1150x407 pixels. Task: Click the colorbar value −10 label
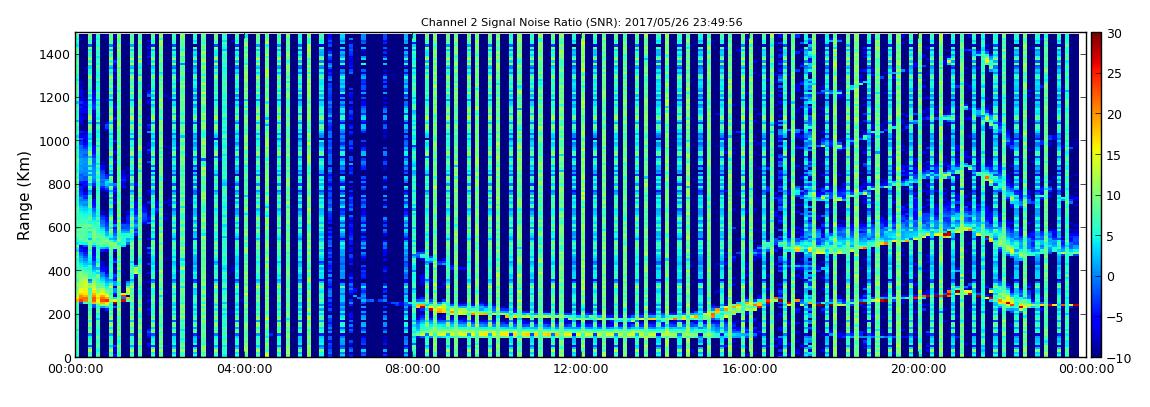tap(1118, 357)
